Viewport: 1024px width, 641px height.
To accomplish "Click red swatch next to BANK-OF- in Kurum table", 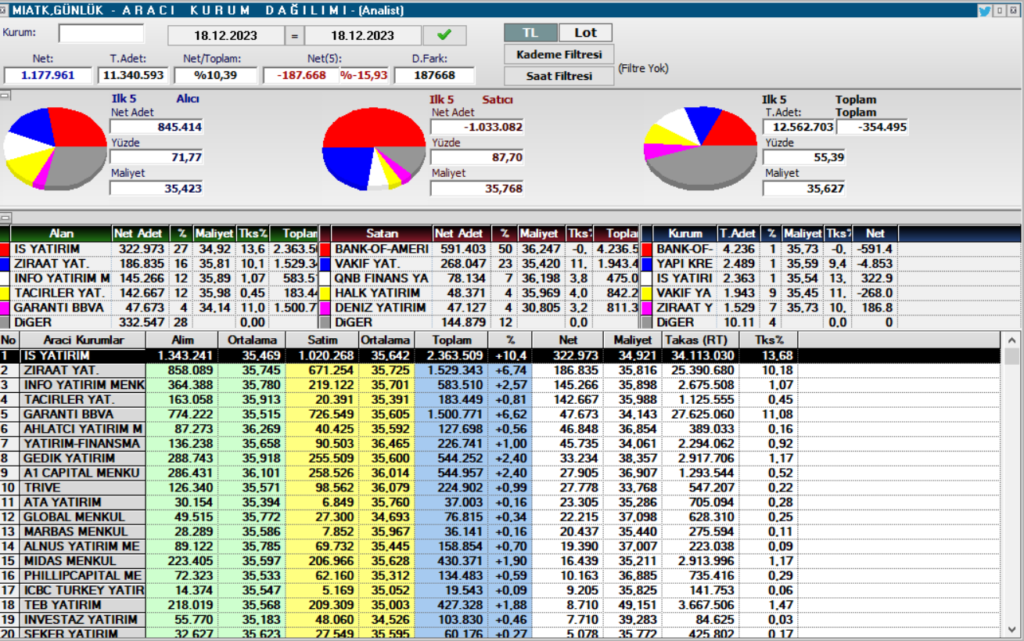I will pyautogui.click(x=647, y=249).
